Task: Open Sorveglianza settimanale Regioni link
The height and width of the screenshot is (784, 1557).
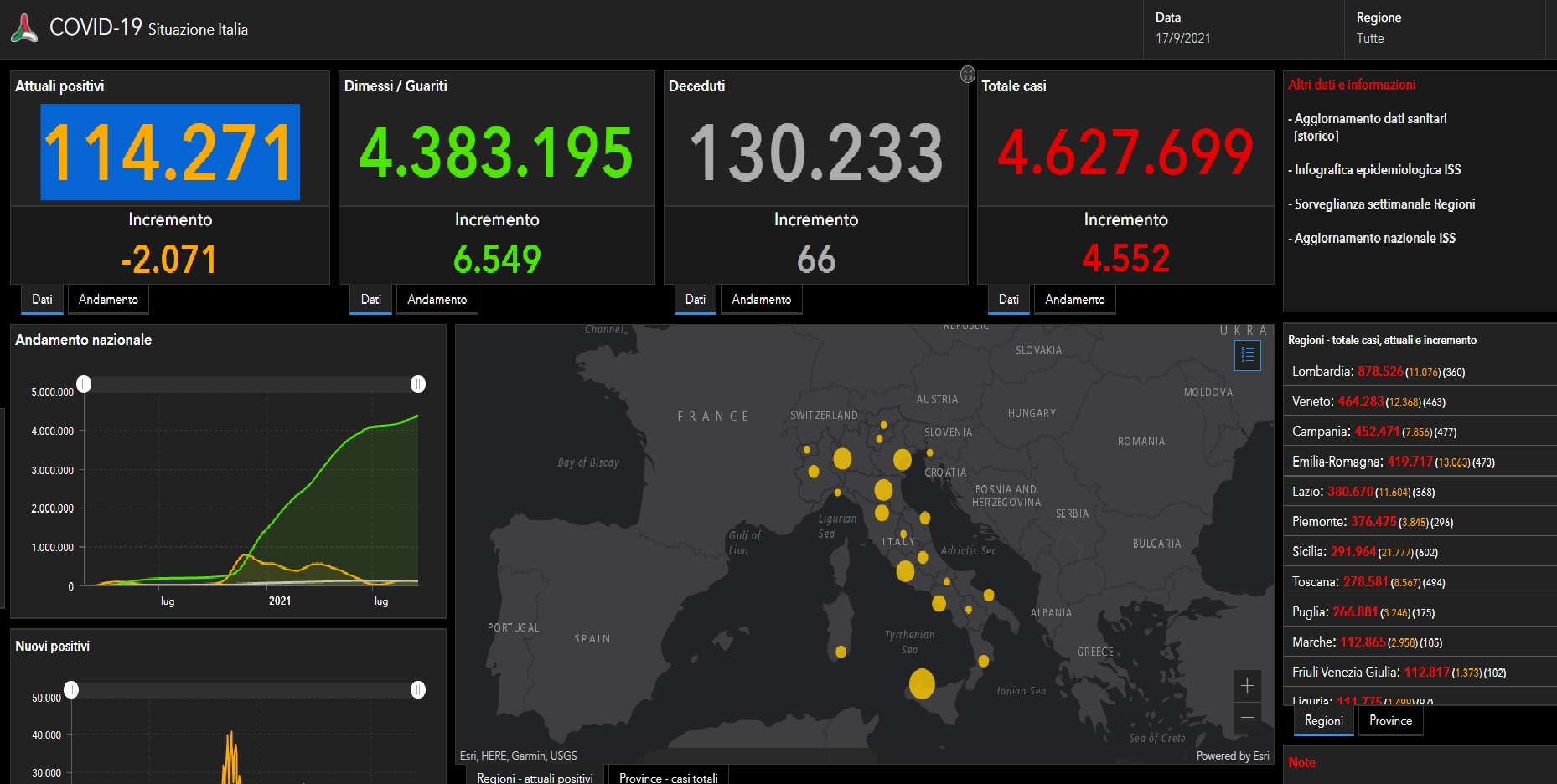Action: (x=1384, y=204)
